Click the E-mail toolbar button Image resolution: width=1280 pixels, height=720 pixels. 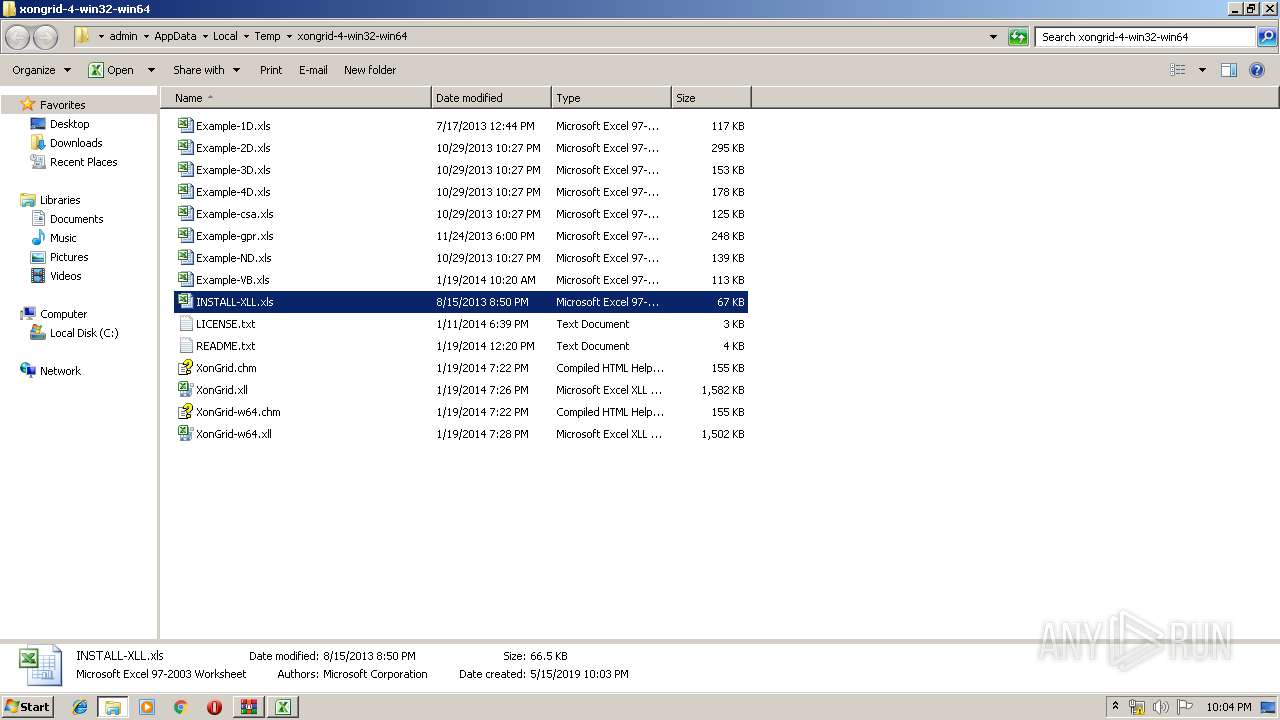[x=313, y=70]
